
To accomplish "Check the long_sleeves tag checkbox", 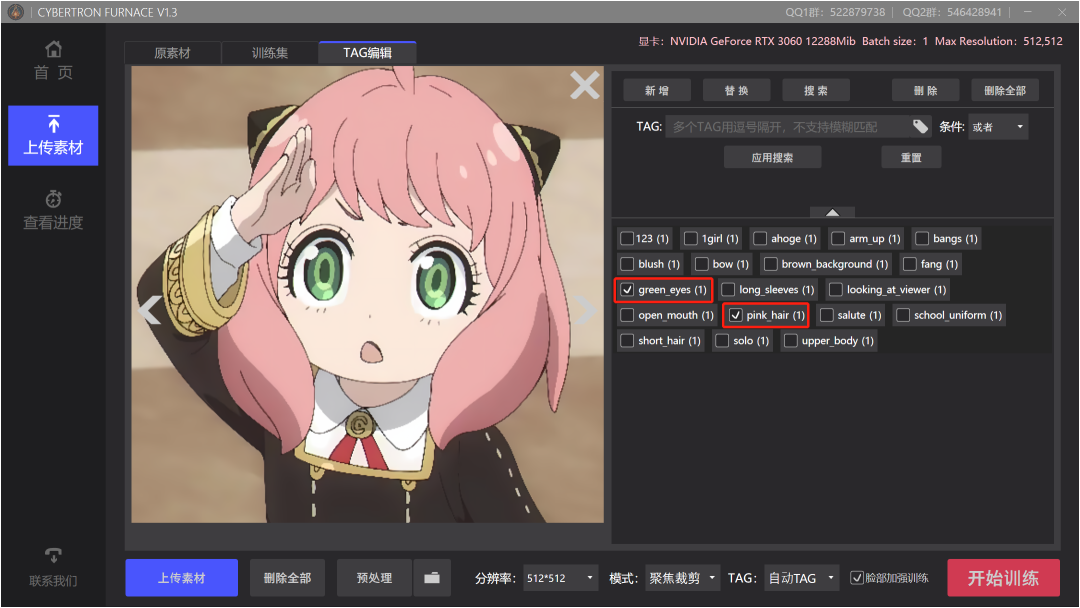I will (728, 289).
